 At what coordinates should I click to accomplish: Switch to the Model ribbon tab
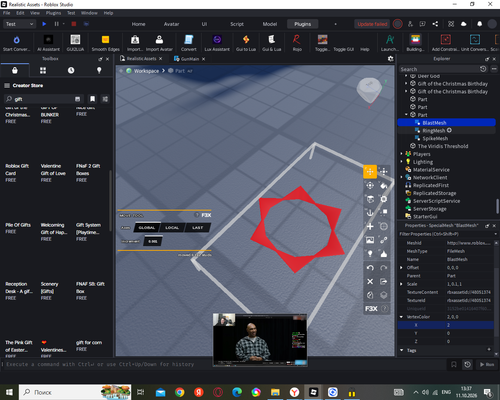click(270, 24)
